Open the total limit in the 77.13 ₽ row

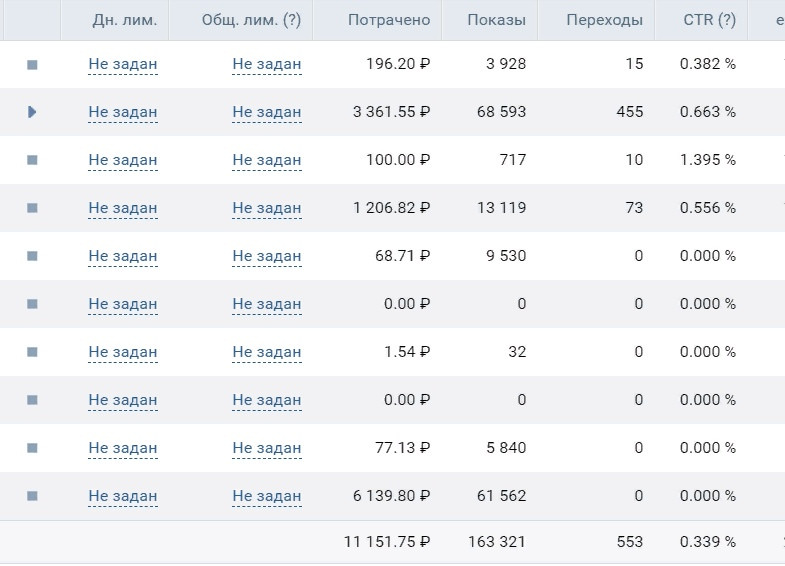[x=267, y=448]
